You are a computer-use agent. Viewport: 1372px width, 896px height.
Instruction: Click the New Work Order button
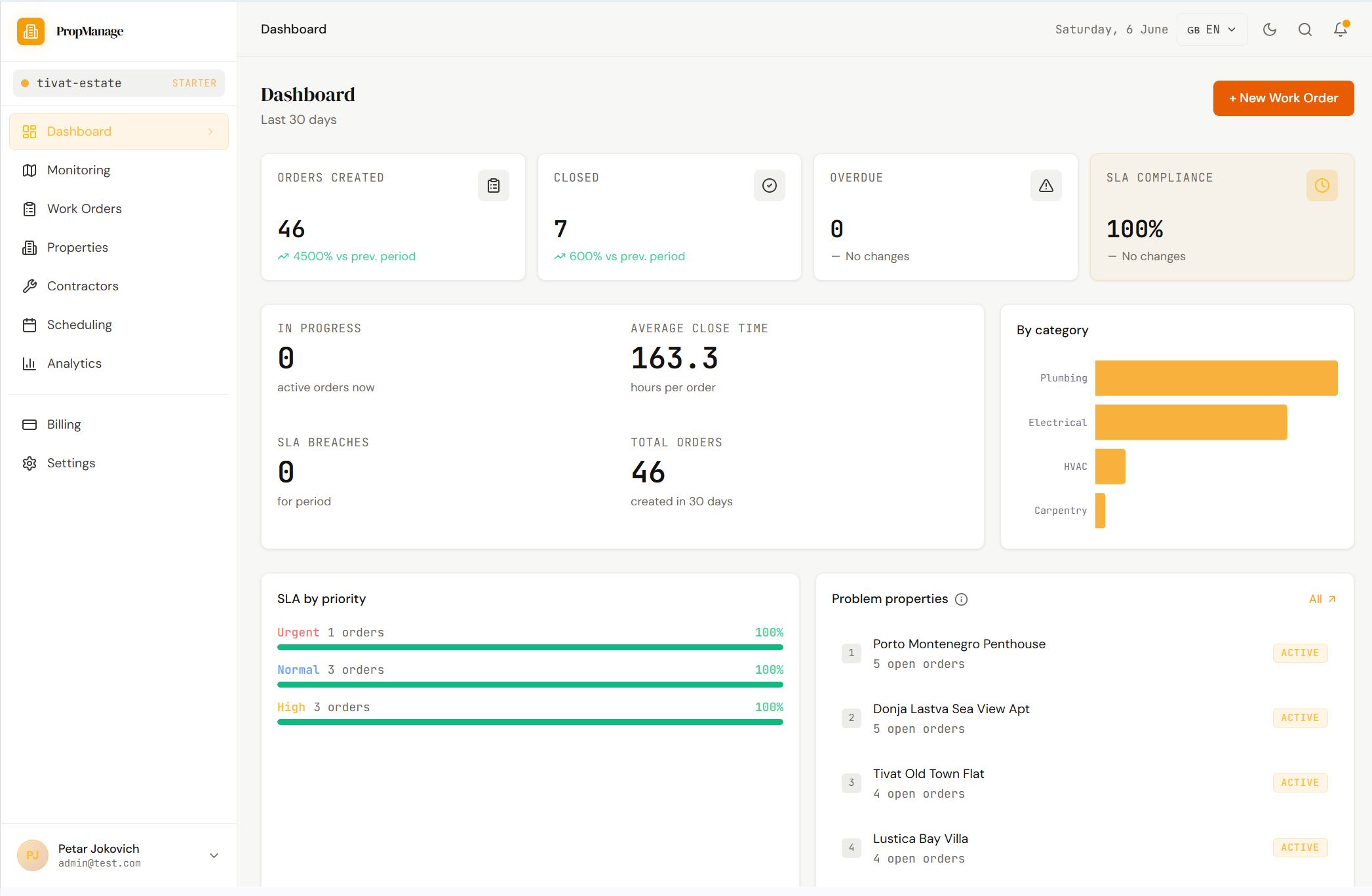point(1284,98)
